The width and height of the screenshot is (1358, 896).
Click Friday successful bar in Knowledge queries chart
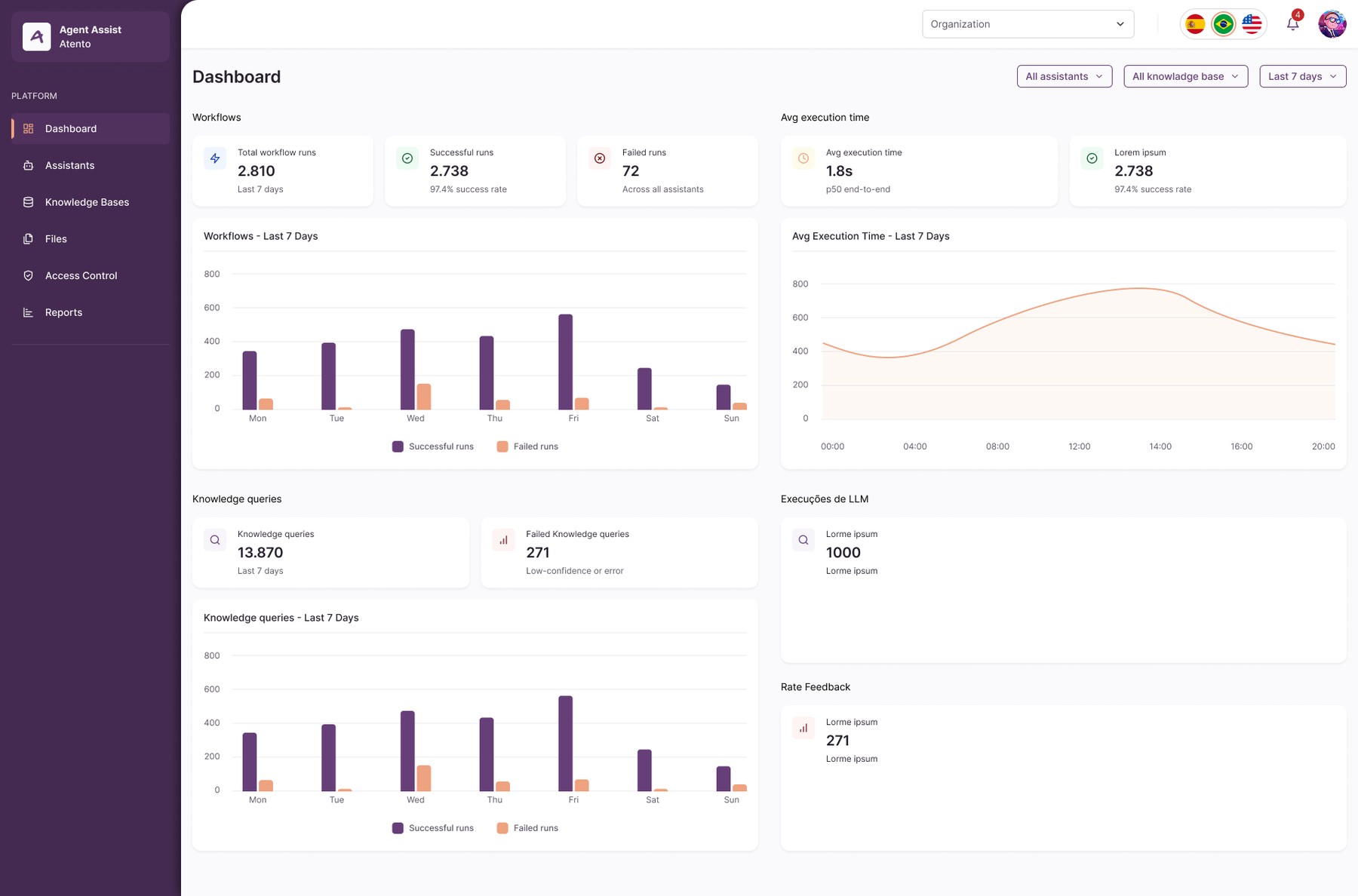point(565,744)
